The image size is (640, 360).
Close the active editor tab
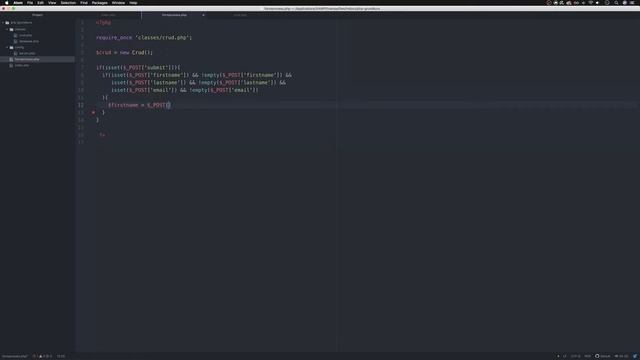click(x=203, y=15)
